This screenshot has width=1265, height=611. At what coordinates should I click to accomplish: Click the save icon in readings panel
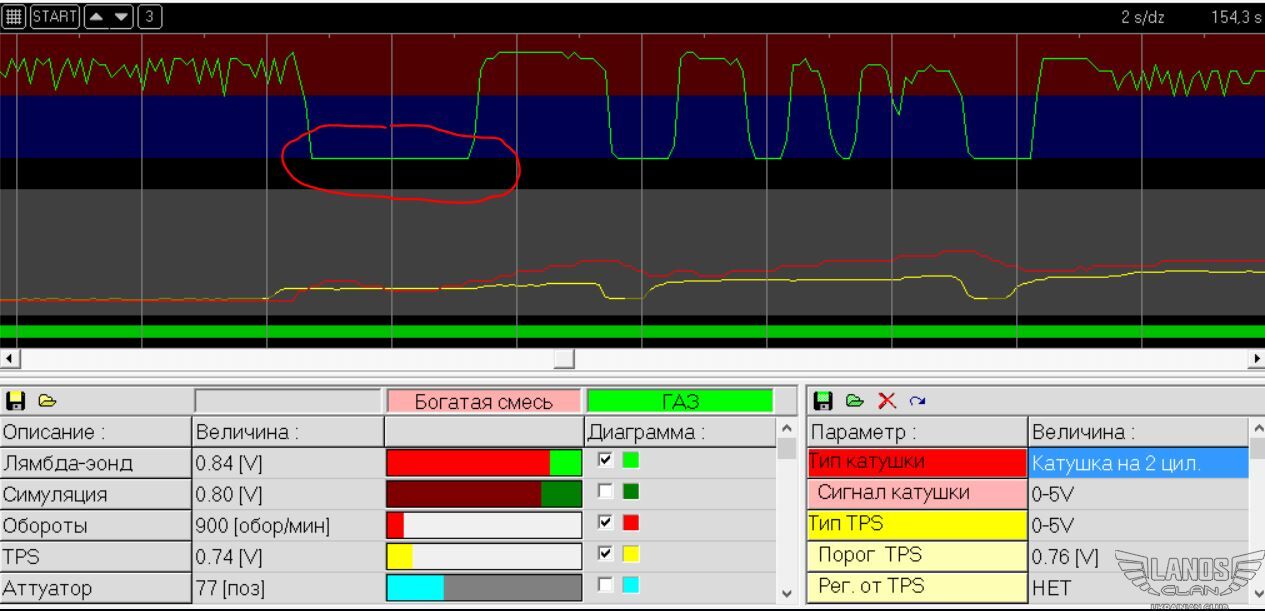(x=15, y=401)
